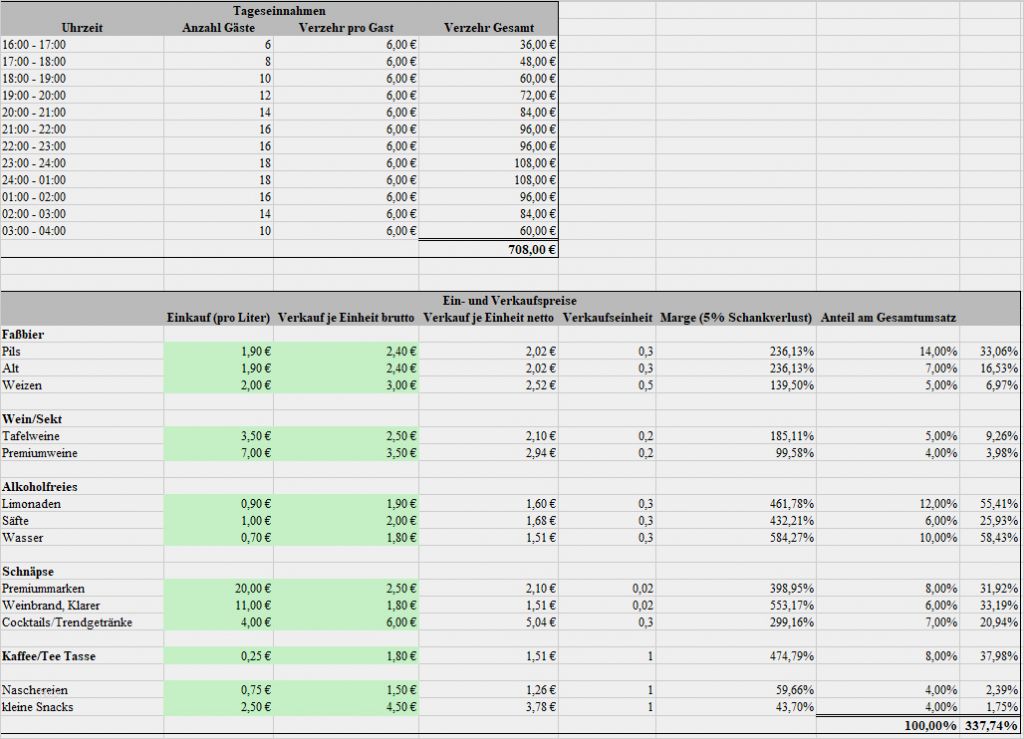Select the Wasser margin value 584,27%
Viewport: 1024px width, 739px height.
click(x=740, y=538)
